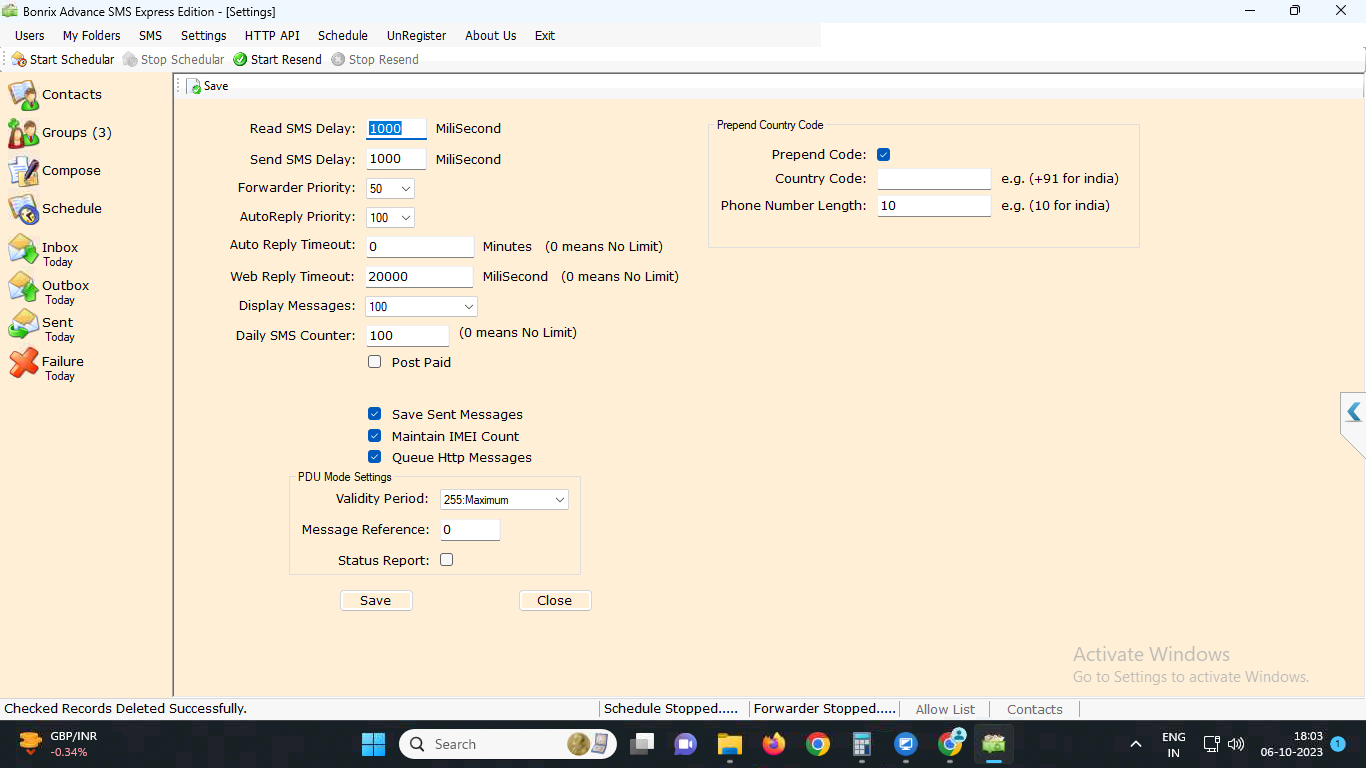Image resolution: width=1366 pixels, height=768 pixels.
Task: Open Display Messages dropdown
Action: [x=422, y=307]
